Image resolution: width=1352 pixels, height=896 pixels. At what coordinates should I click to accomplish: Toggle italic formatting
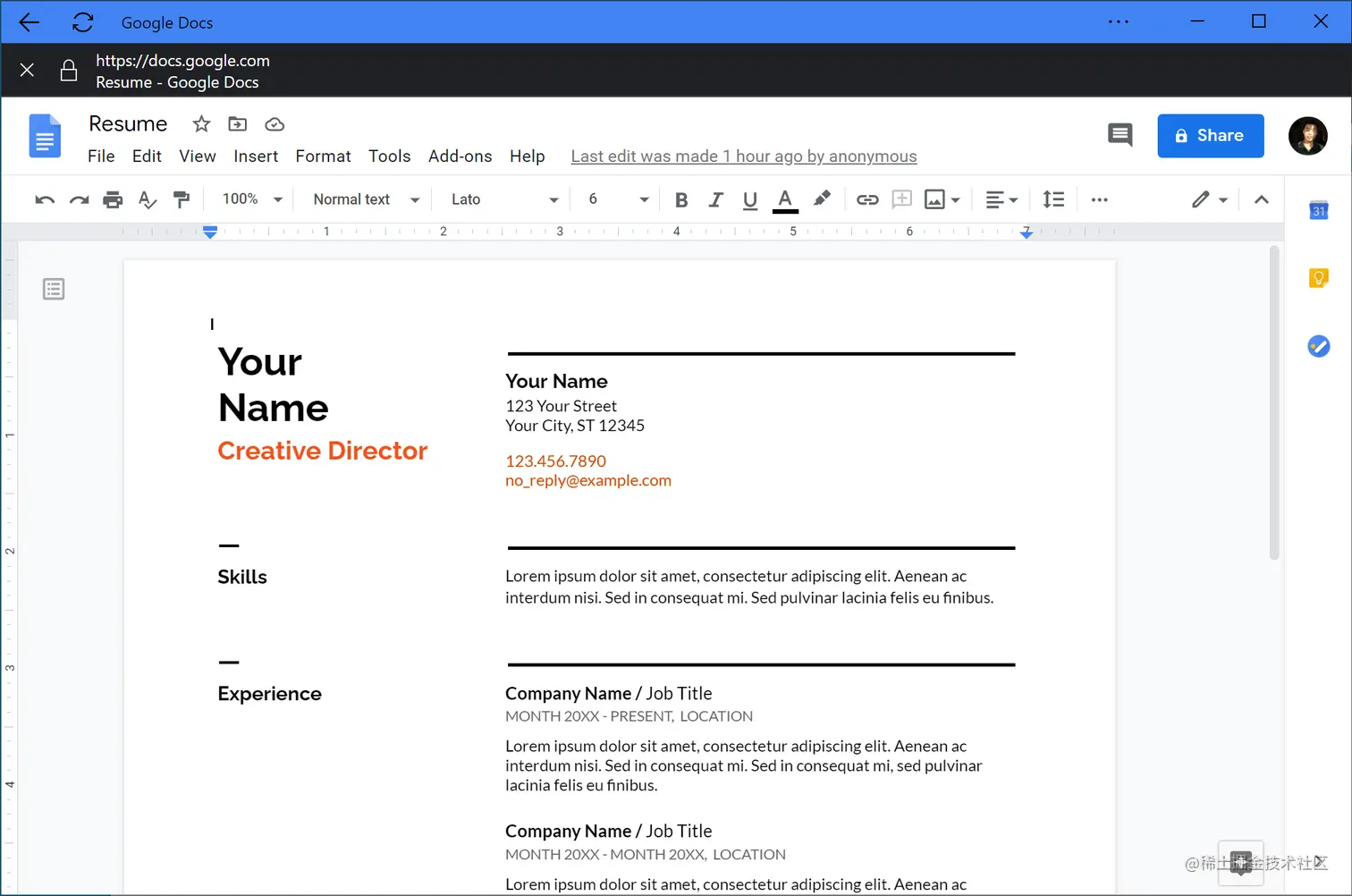(715, 199)
